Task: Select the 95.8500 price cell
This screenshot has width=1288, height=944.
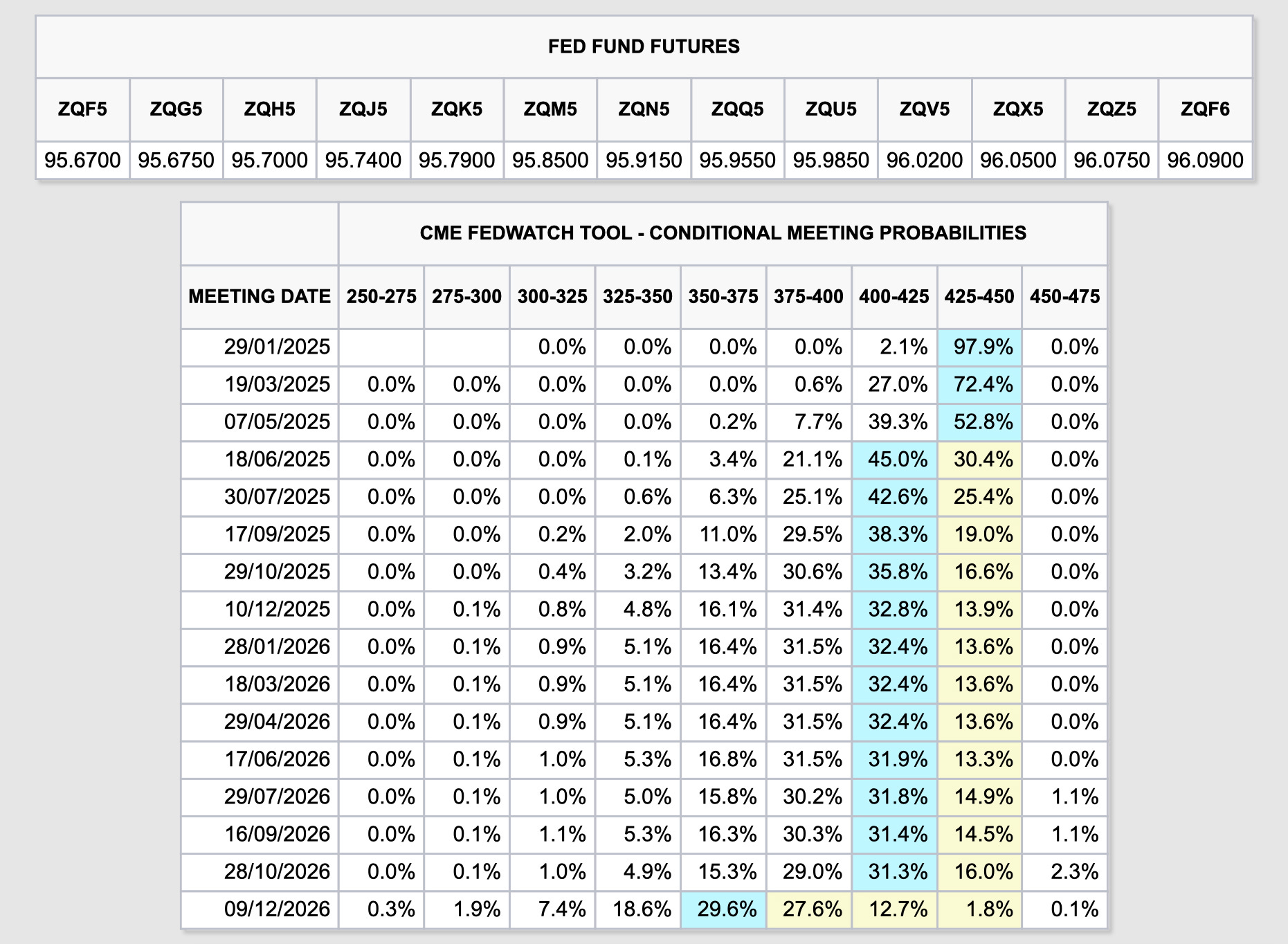Action: click(x=550, y=160)
